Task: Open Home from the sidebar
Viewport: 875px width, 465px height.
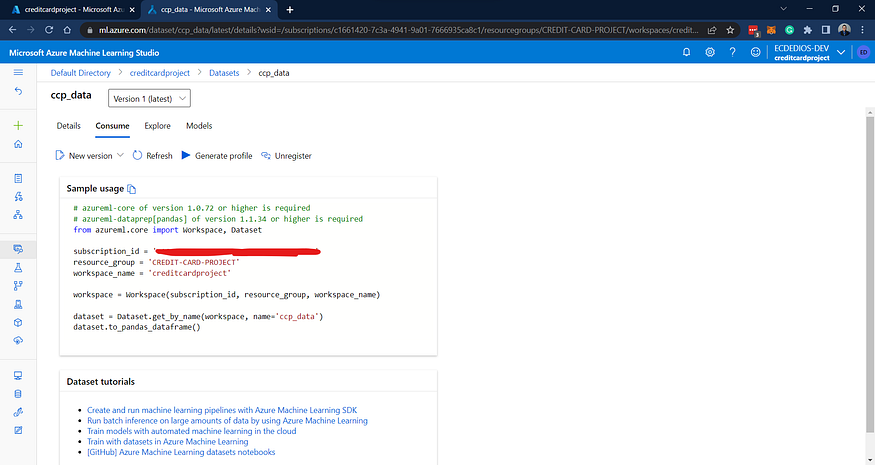Action: [x=18, y=144]
